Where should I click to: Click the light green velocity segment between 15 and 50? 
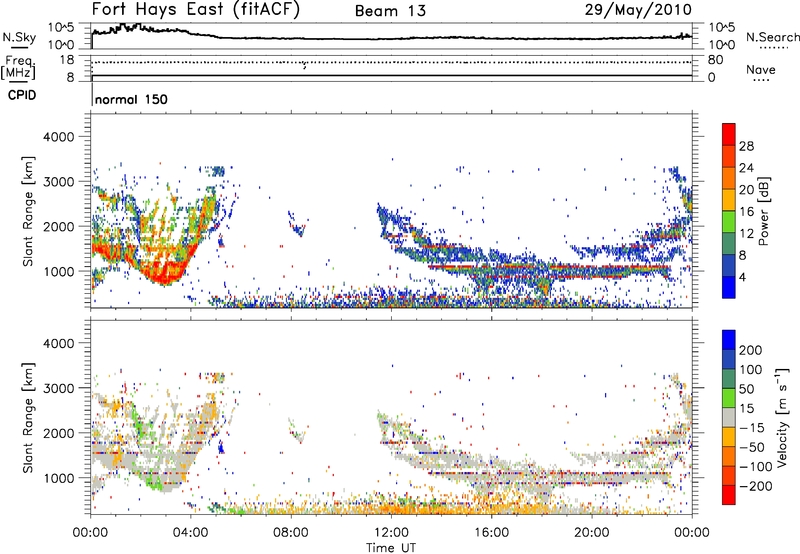[729, 398]
